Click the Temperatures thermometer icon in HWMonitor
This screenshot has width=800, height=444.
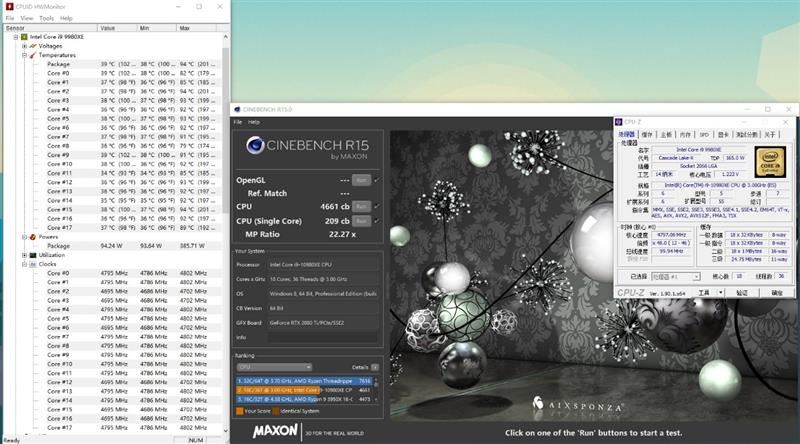click(x=33, y=55)
